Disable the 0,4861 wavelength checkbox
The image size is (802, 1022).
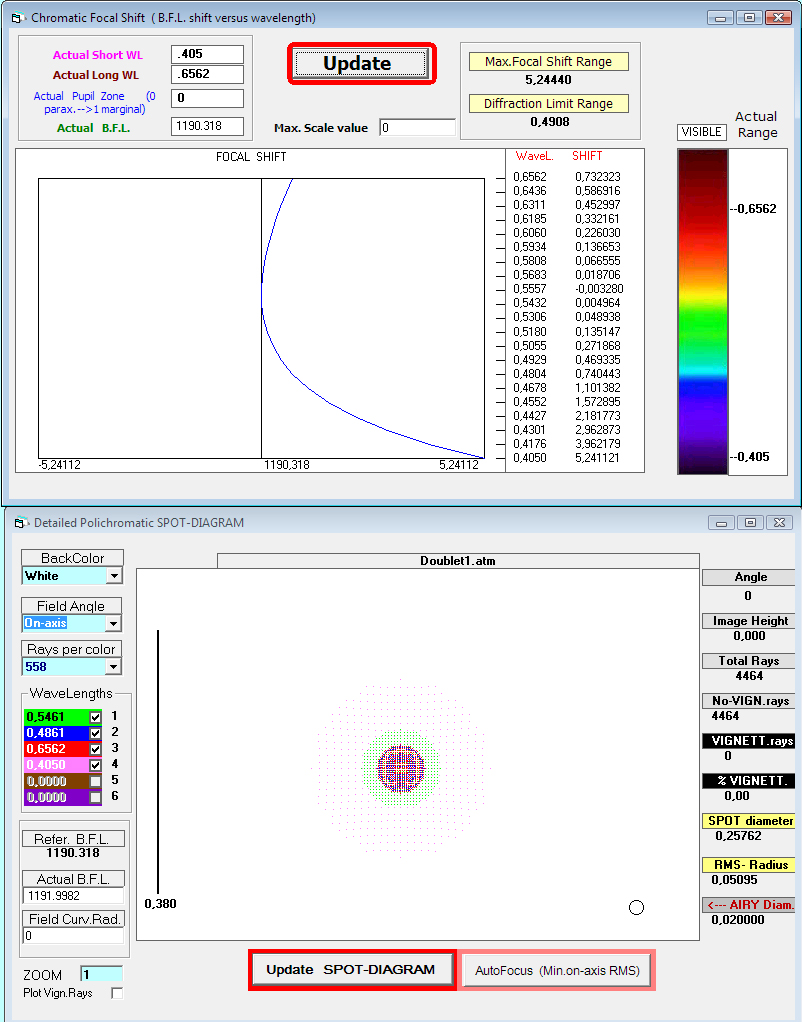[97, 733]
